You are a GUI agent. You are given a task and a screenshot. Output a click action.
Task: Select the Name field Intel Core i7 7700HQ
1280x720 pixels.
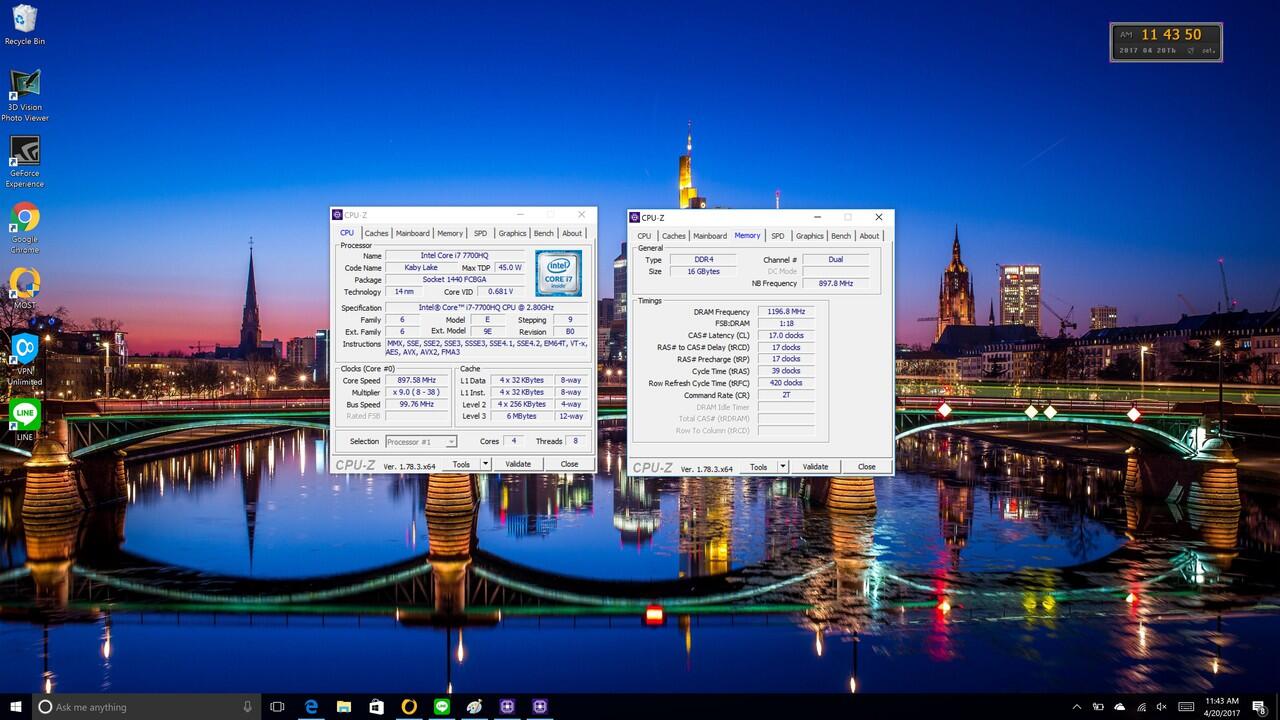[455, 256]
